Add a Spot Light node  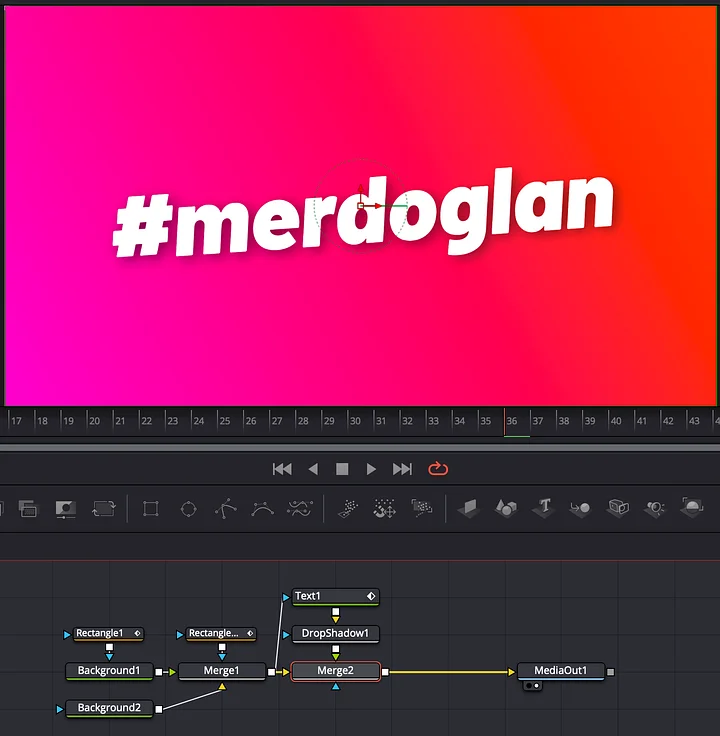pos(655,508)
